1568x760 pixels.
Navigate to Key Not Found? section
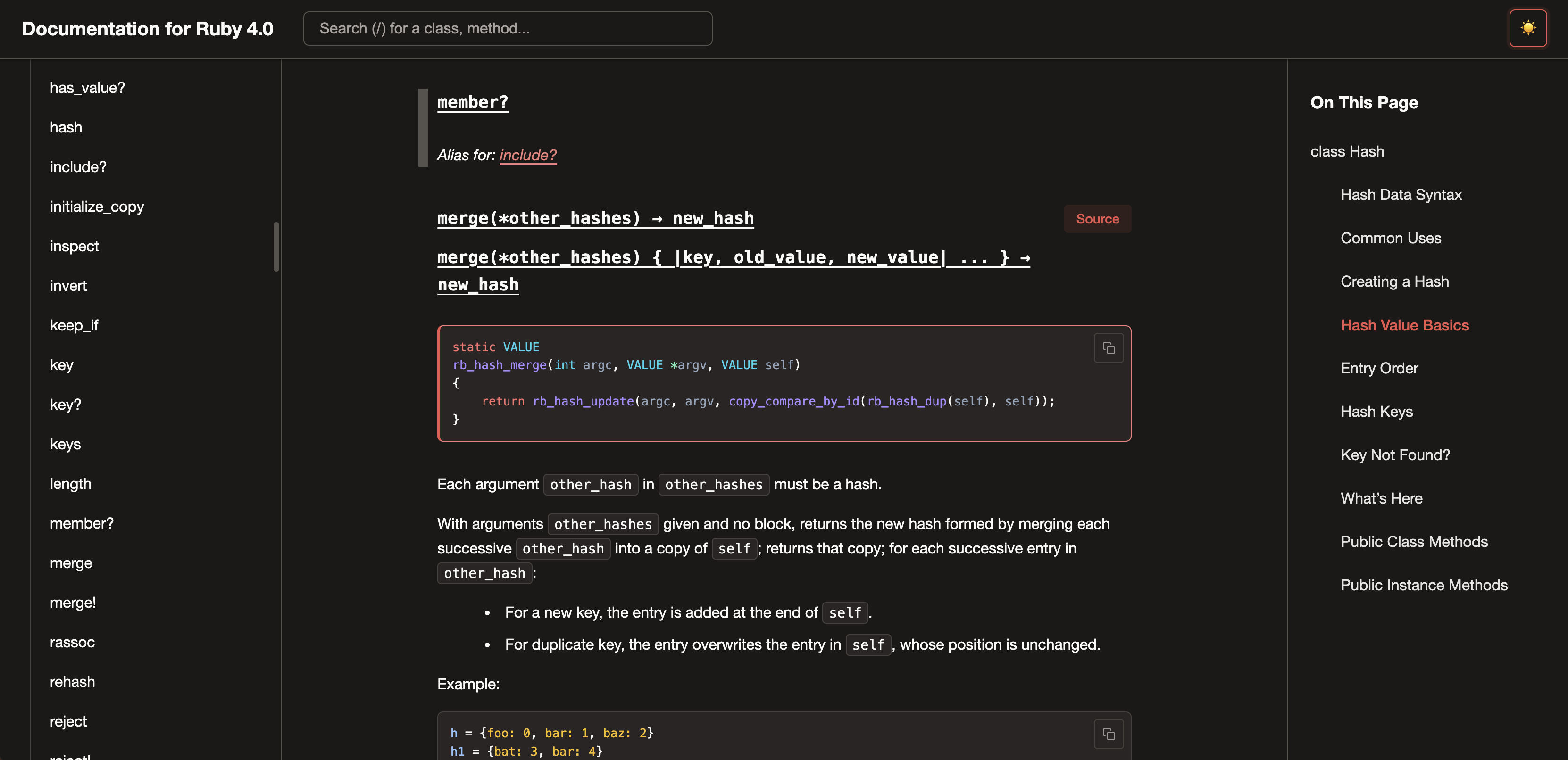(x=1395, y=454)
